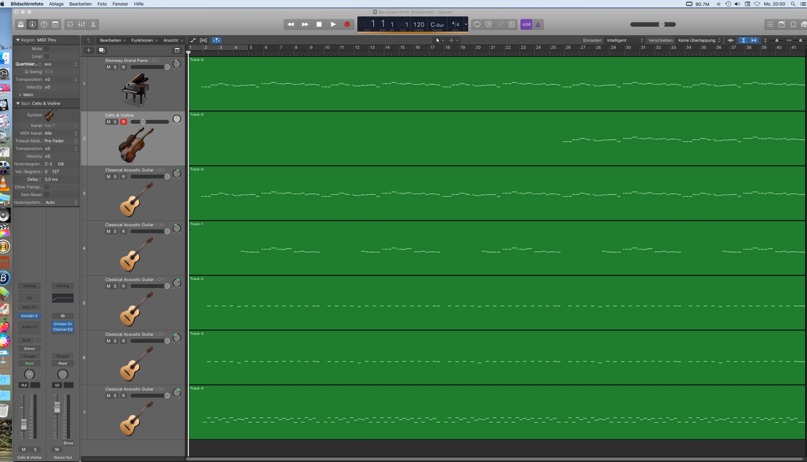Start recording with red Record button
The image size is (807, 462).
pyautogui.click(x=347, y=24)
